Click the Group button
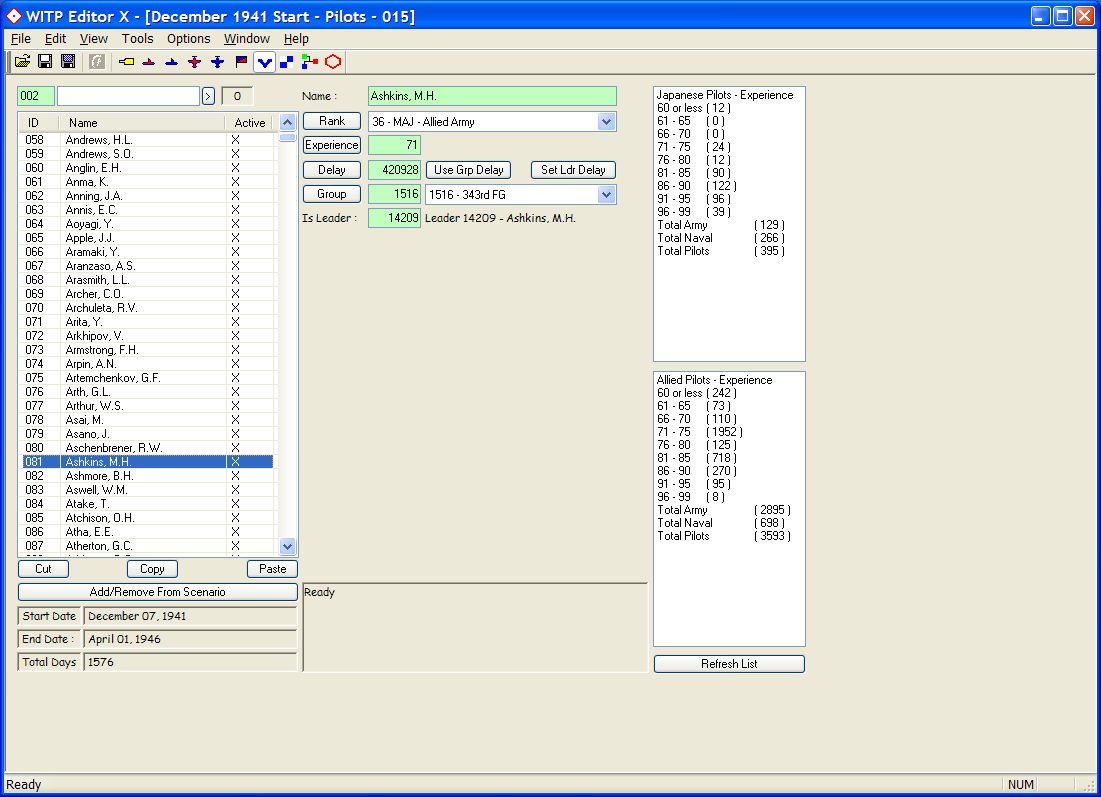The image size is (1101, 797). click(331, 194)
